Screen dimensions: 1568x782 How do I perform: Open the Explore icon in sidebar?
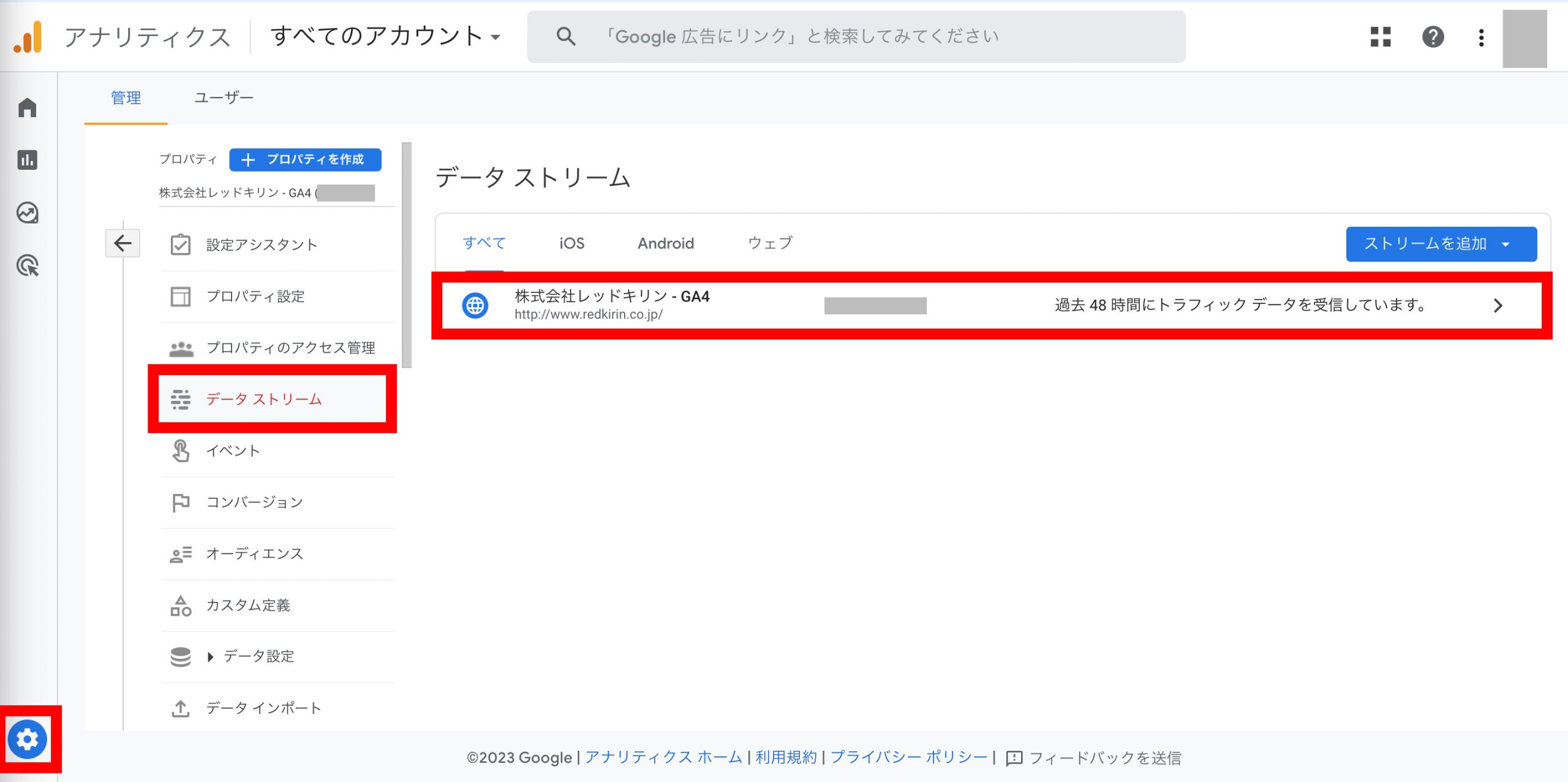(28, 213)
